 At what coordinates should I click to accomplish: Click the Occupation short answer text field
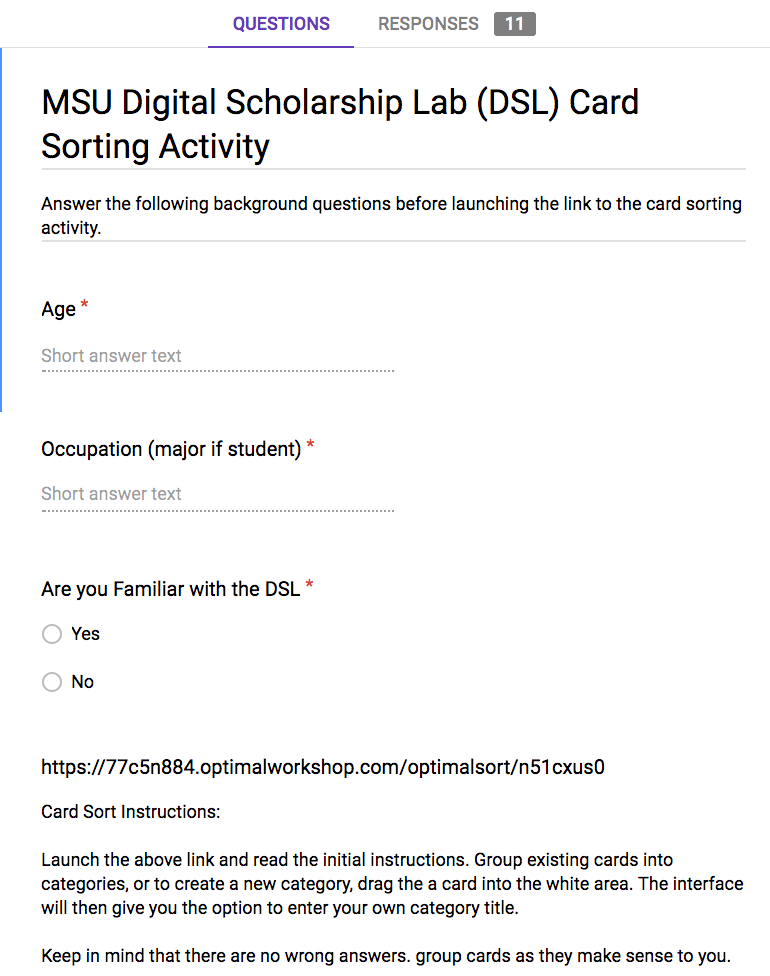pyautogui.click(x=217, y=495)
